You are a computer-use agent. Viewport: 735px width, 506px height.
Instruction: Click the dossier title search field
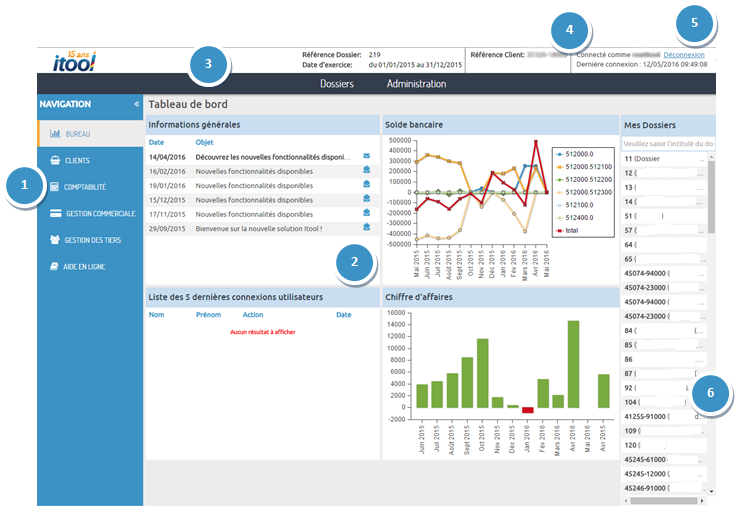tap(668, 143)
